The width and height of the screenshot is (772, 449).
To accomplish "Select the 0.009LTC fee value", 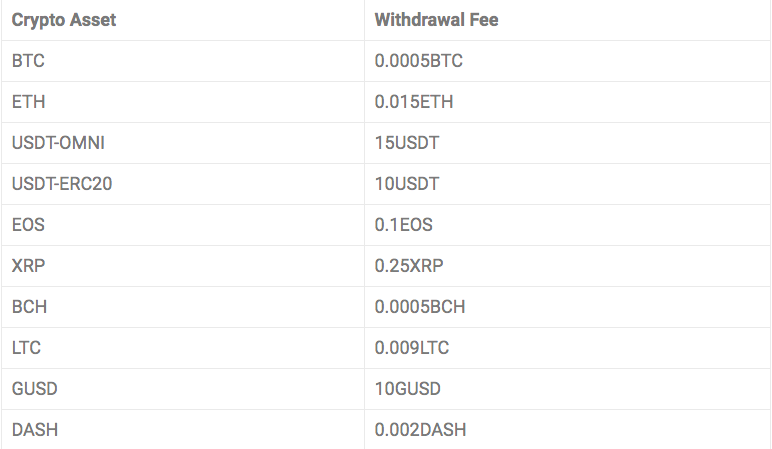I will 412,348.
